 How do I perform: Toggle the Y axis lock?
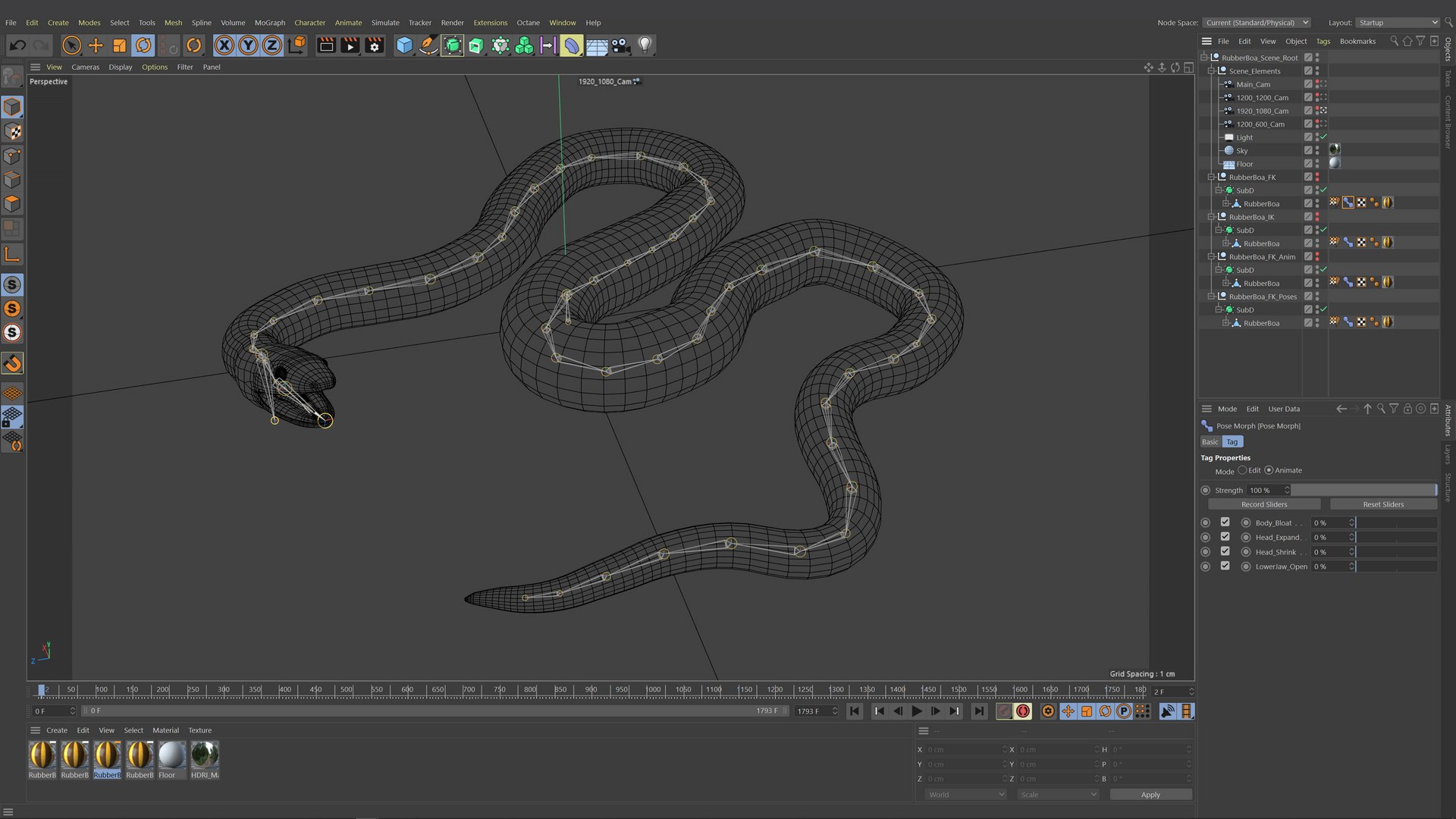point(248,45)
